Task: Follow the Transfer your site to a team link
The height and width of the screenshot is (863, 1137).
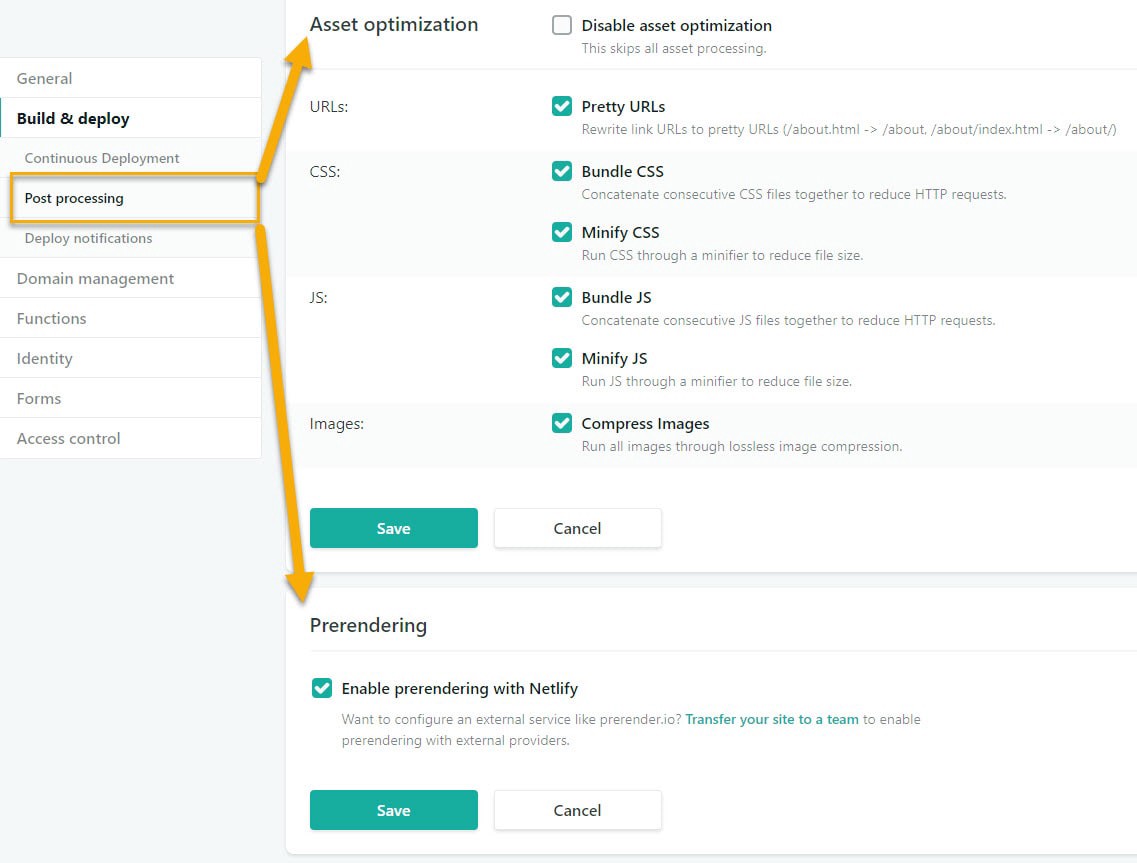Action: [x=772, y=719]
